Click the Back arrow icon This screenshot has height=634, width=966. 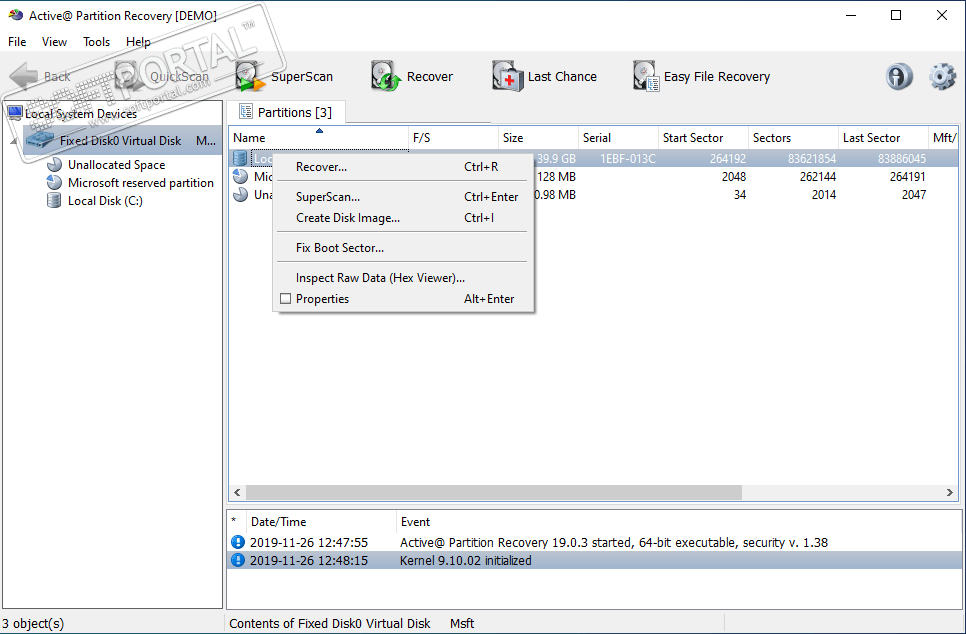click(x=24, y=76)
